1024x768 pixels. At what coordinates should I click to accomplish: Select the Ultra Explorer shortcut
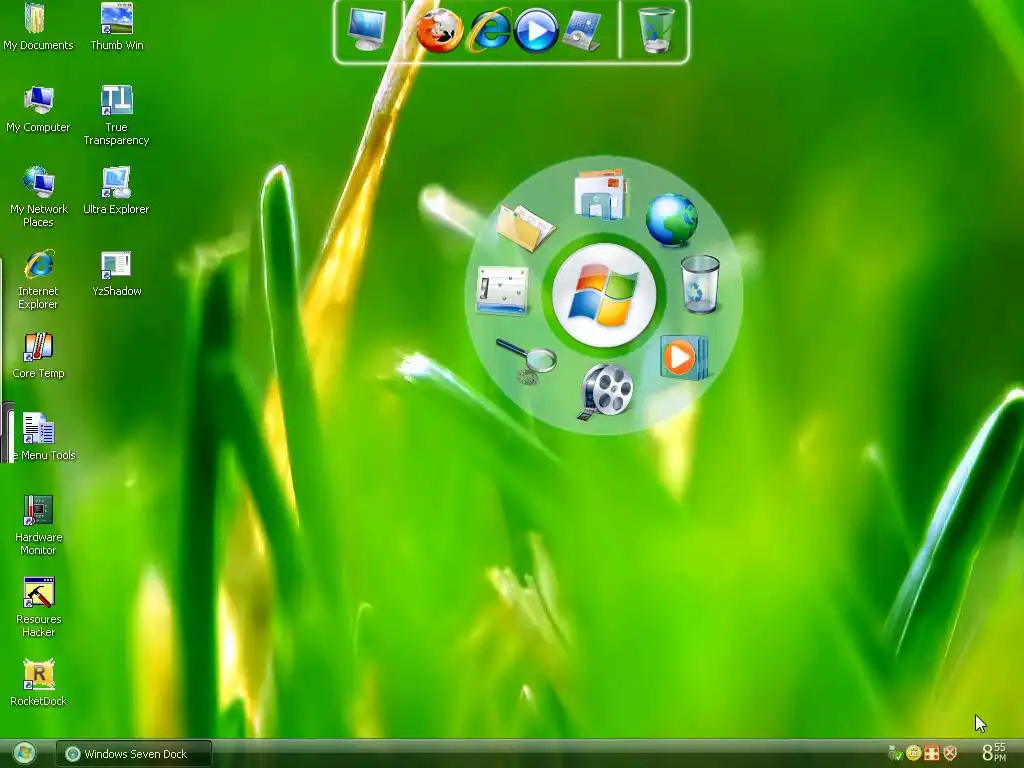[116, 191]
